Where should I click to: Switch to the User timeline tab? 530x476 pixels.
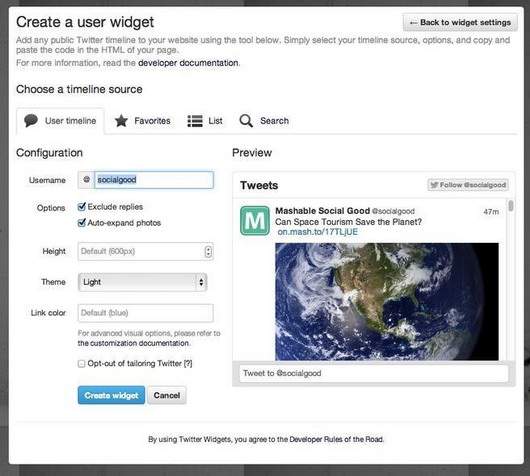pos(60,121)
